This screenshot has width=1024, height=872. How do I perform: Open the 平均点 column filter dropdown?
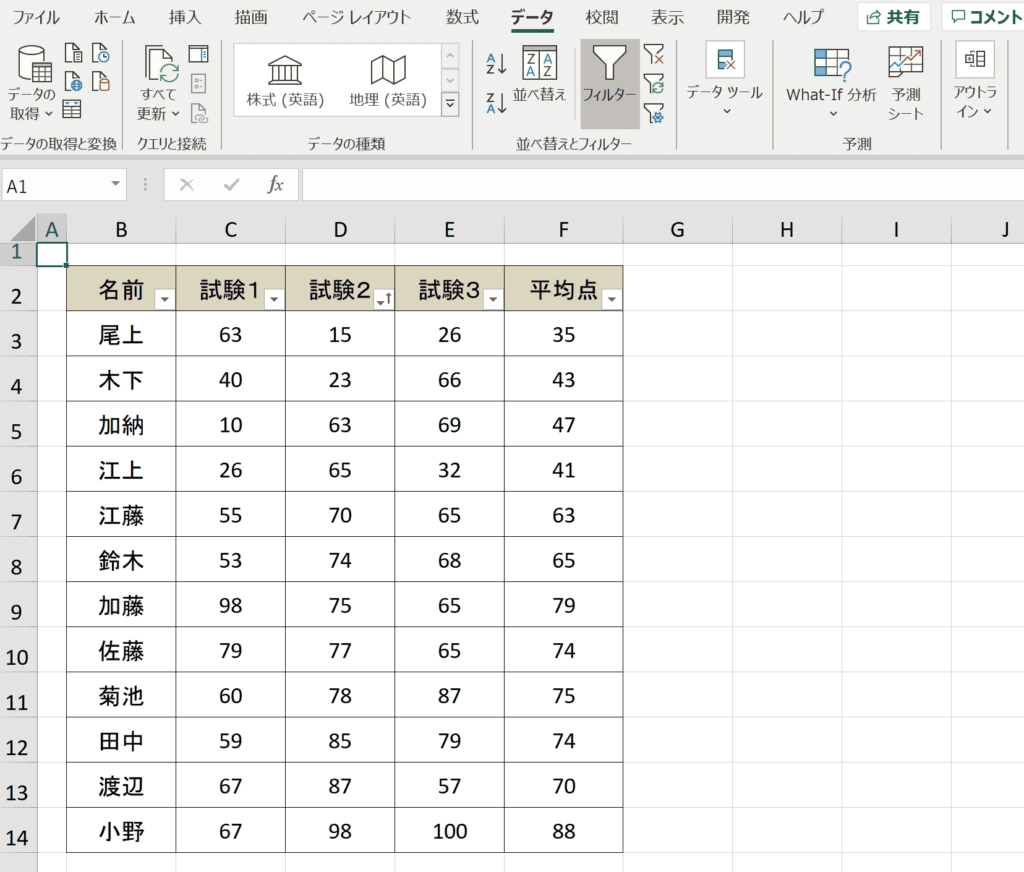coord(612,299)
